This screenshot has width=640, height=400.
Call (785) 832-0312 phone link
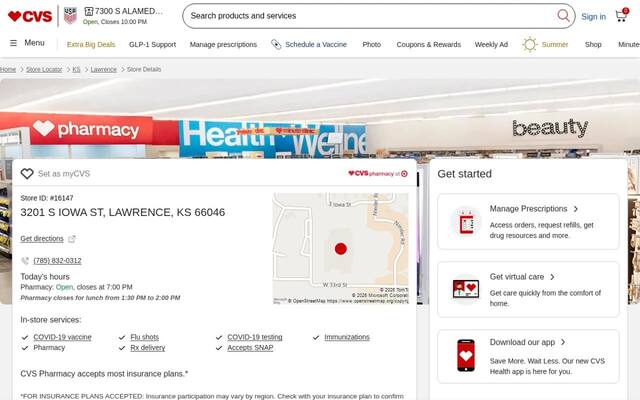pyautogui.click(x=57, y=261)
